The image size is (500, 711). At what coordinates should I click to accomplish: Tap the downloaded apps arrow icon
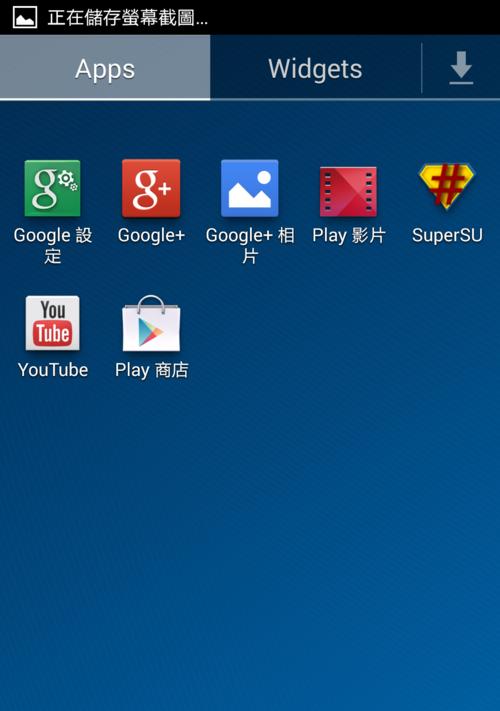tap(461, 68)
